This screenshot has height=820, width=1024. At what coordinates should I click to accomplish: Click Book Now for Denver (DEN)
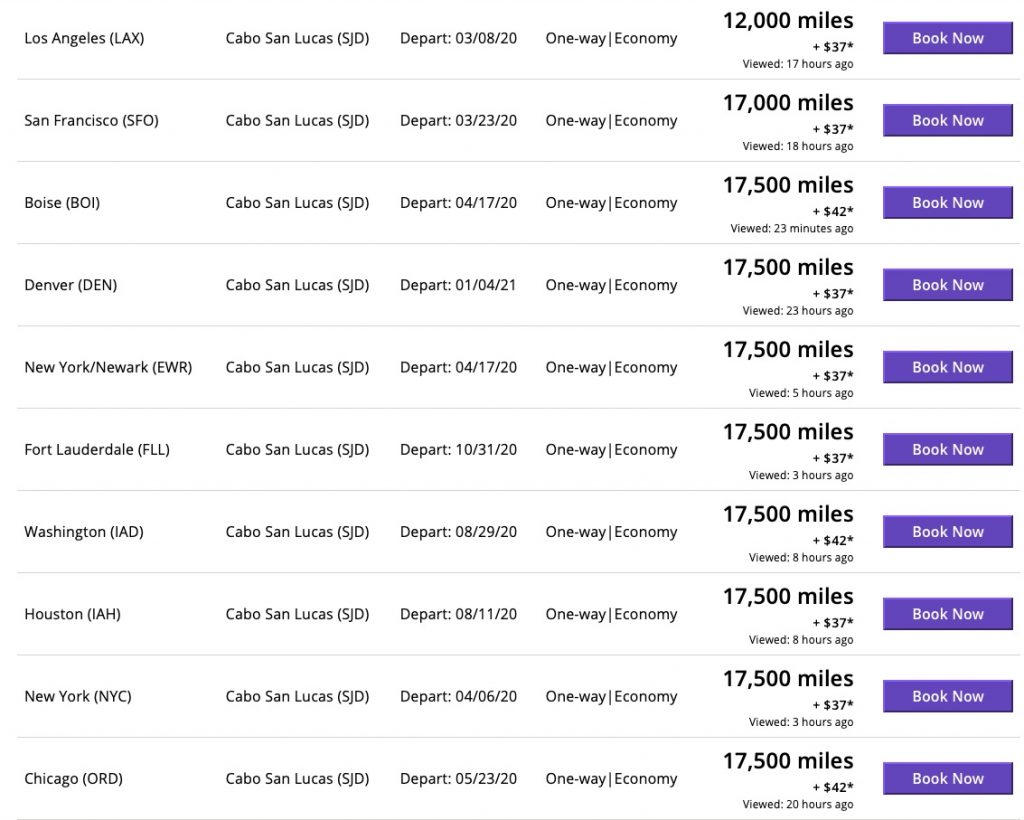(947, 285)
